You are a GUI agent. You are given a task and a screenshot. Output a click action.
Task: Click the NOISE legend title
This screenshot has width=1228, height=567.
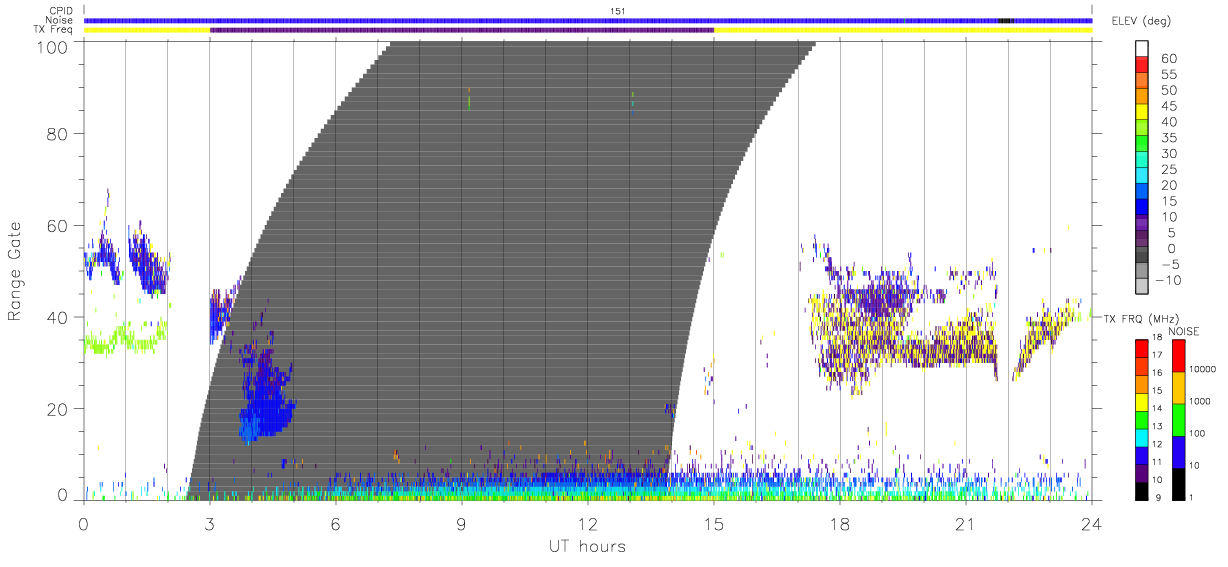point(1184,331)
